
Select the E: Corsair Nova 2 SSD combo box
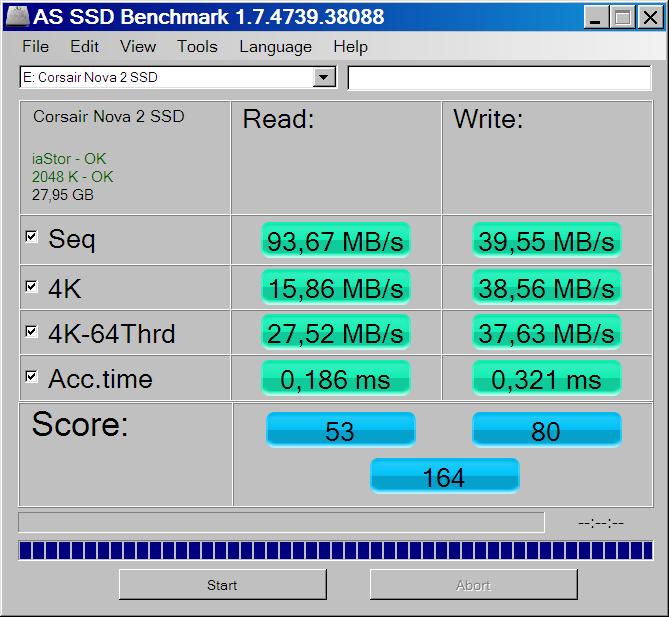(x=177, y=77)
